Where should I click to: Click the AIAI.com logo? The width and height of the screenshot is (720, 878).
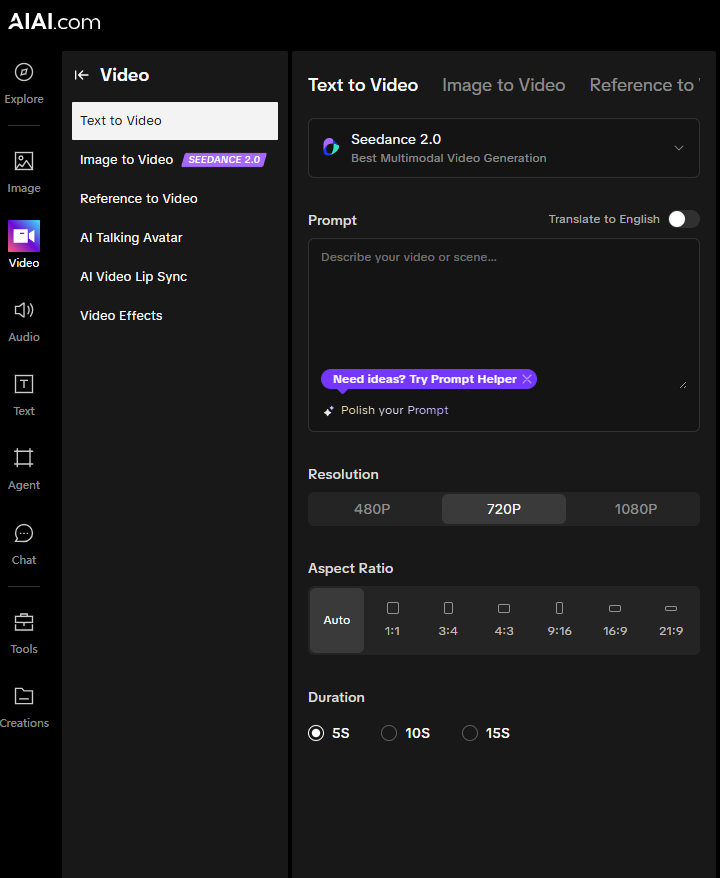(54, 22)
